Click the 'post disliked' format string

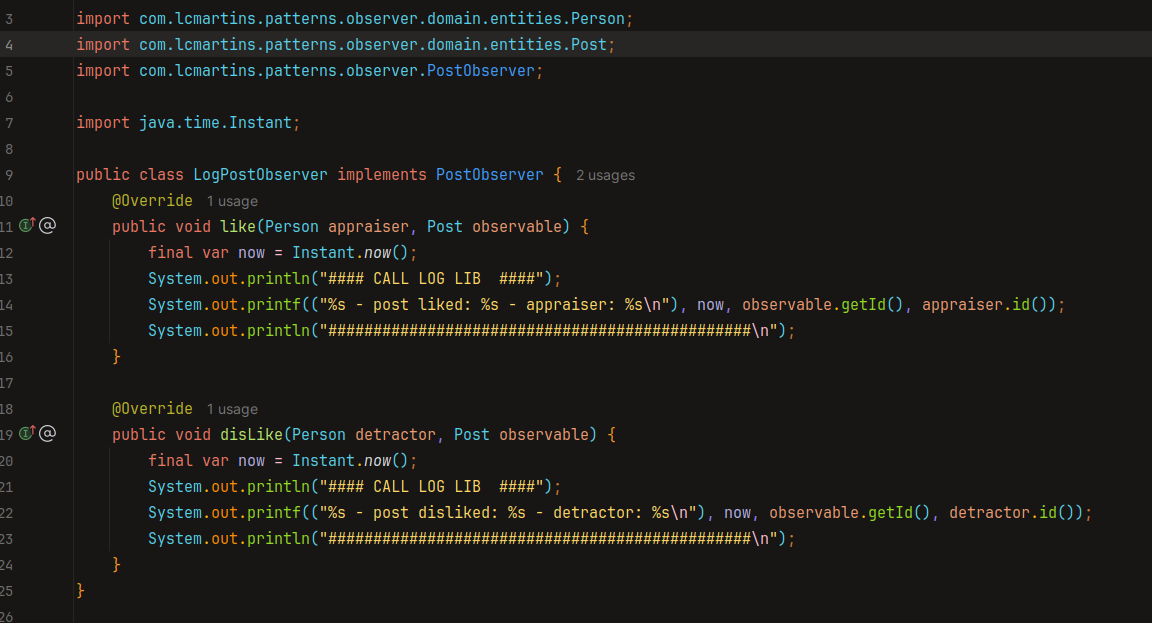tap(508, 512)
